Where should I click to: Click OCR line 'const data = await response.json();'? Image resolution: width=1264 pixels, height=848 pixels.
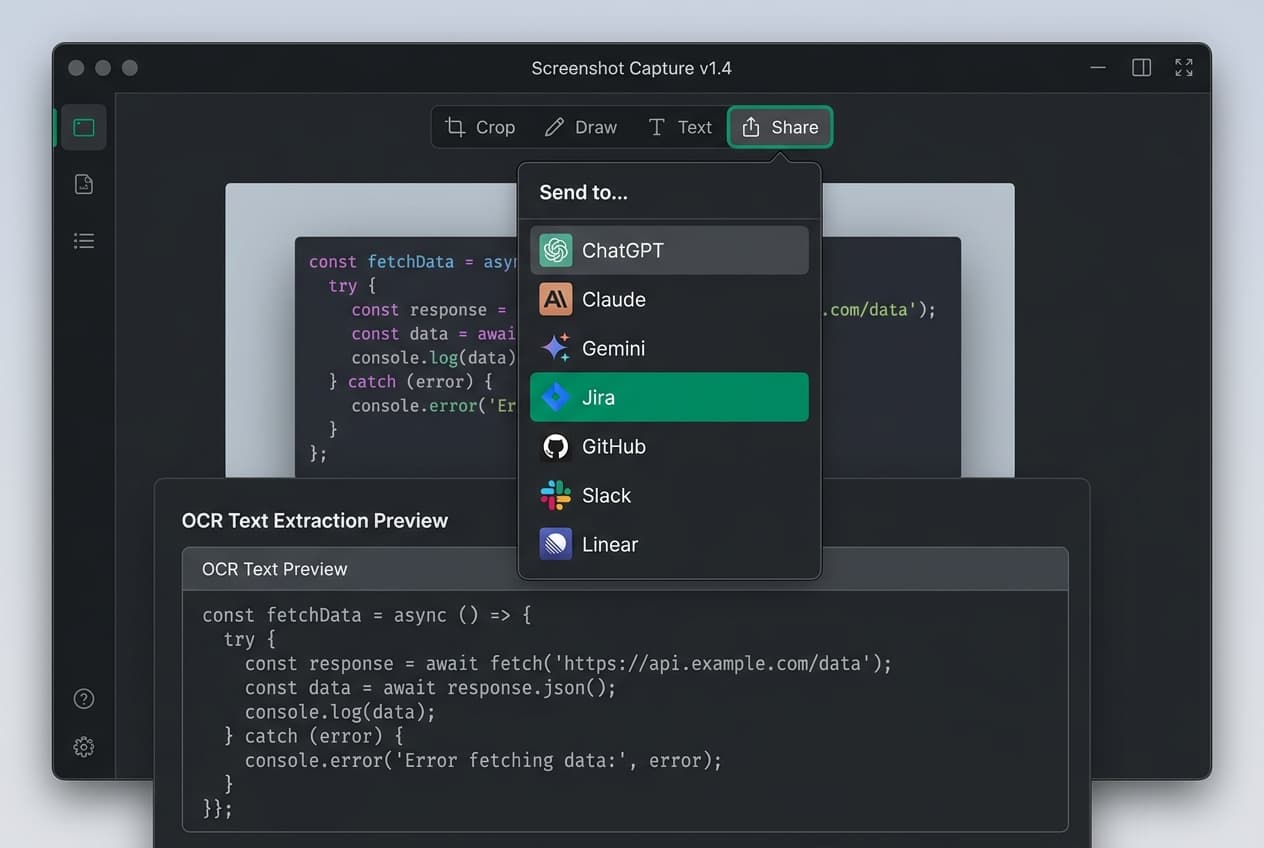[x=431, y=688]
